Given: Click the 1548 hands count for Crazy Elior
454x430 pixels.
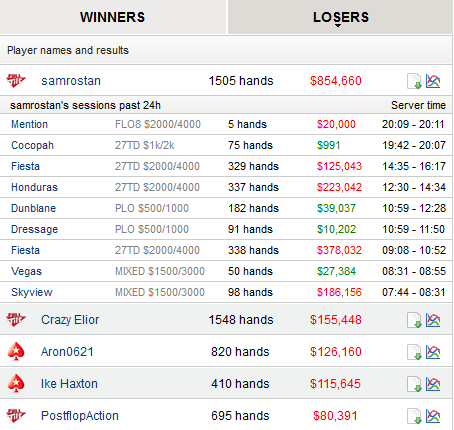Looking at the screenshot, I should click(241, 320).
